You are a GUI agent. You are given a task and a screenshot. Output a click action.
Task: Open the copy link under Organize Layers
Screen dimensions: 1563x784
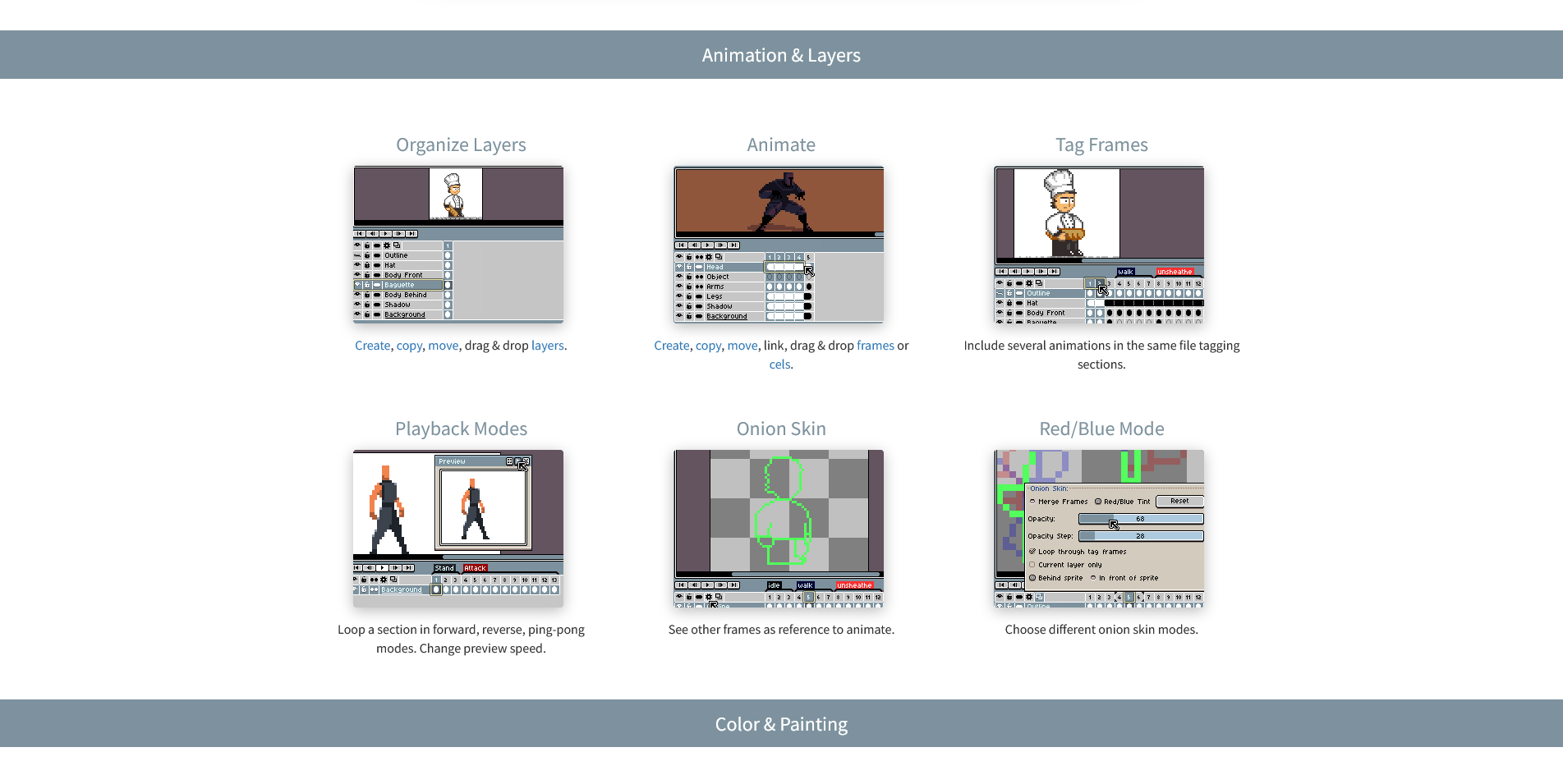(x=409, y=346)
